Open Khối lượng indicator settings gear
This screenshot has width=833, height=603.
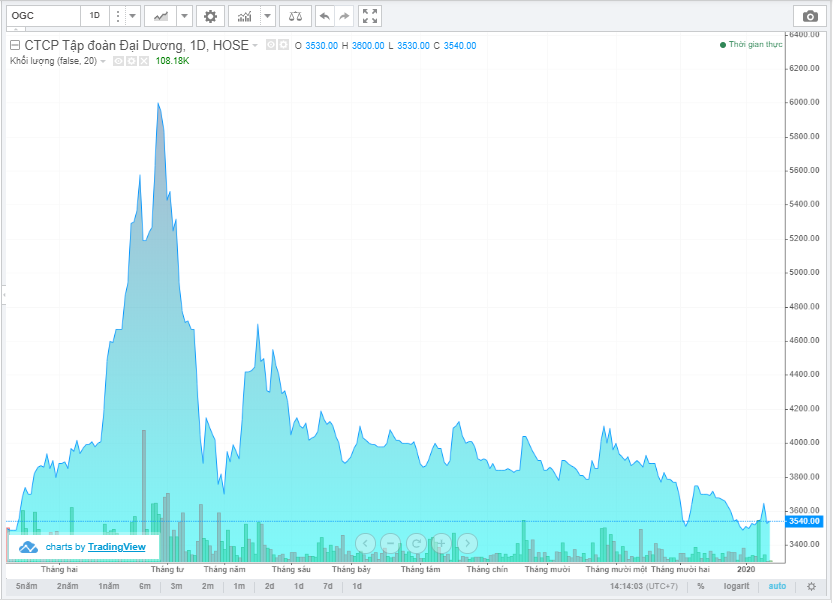click(x=131, y=61)
